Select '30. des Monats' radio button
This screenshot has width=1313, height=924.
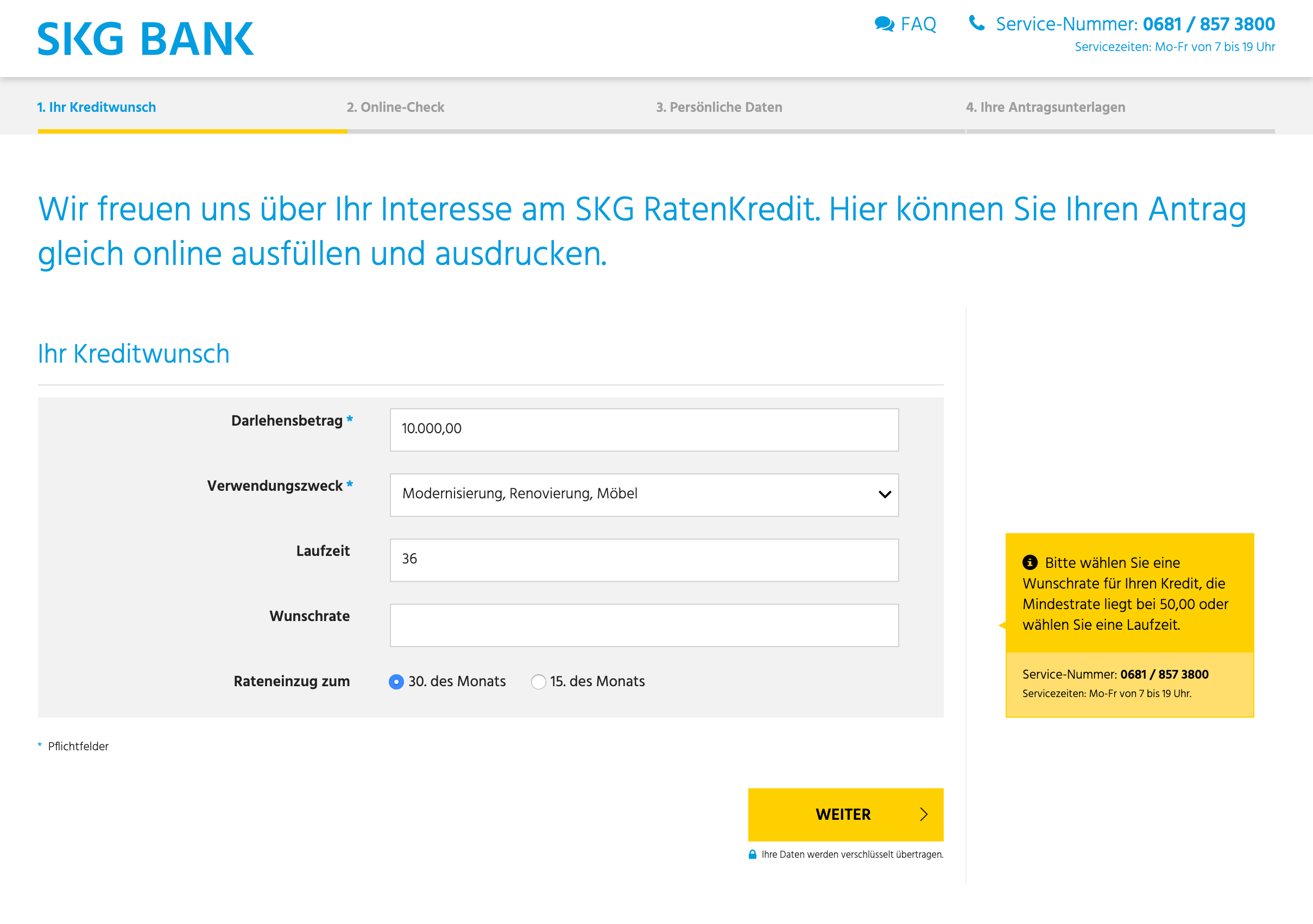[x=396, y=681]
